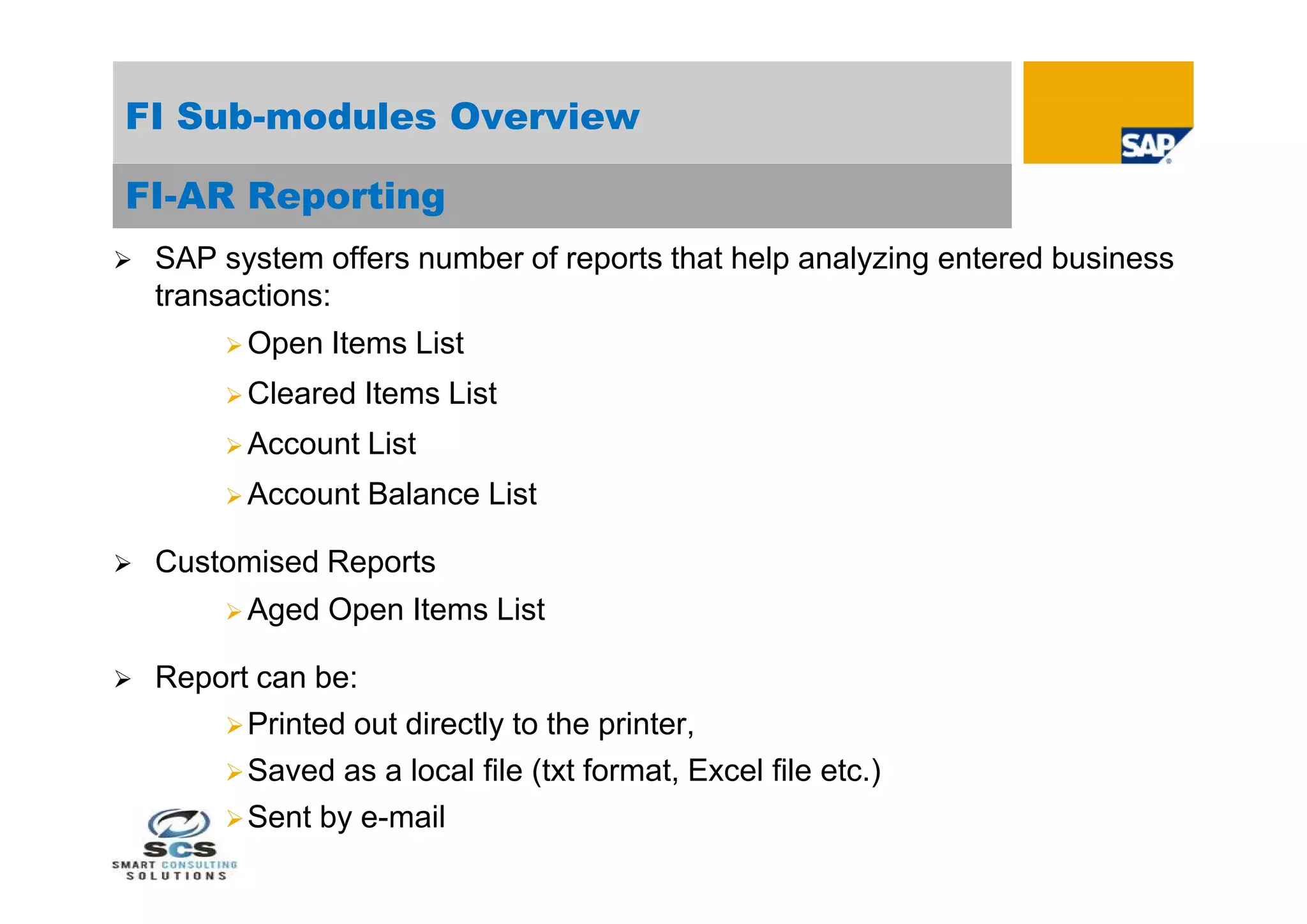
Task: Click the orange arrow bullet before 'Cleared Items List'
Action: click(x=234, y=396)
